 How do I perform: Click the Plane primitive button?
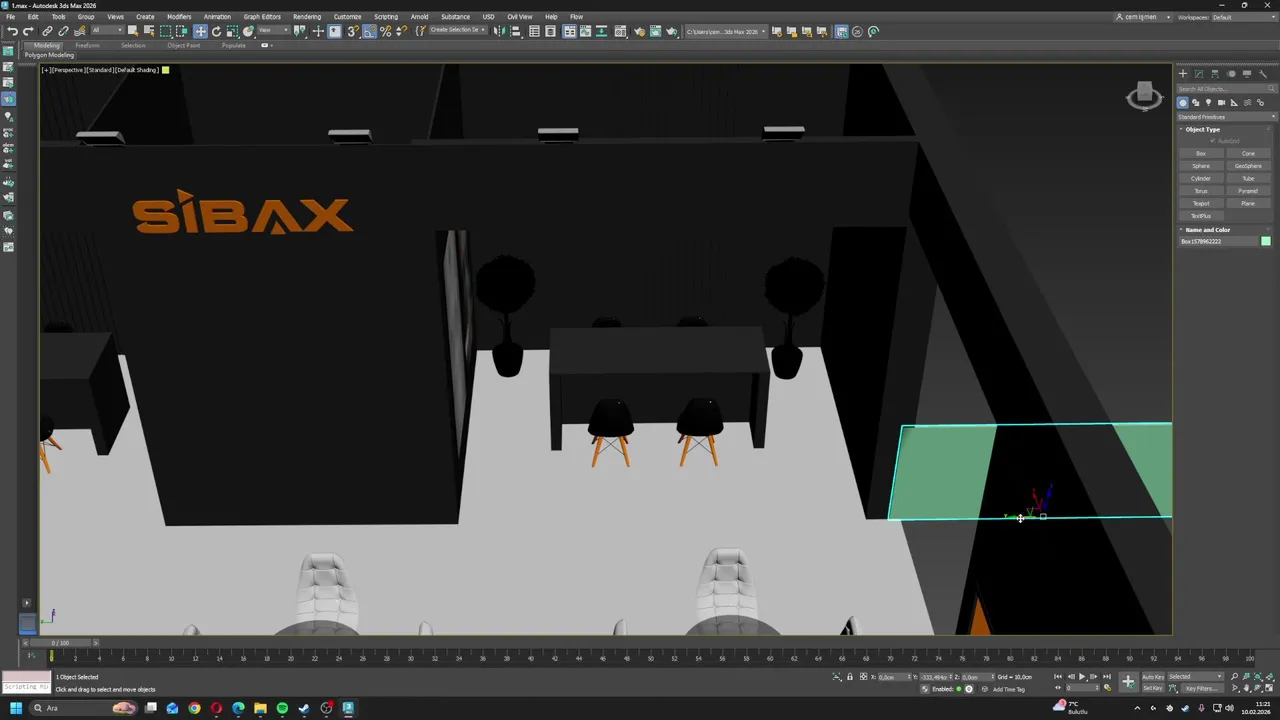pyautogui.click(x=1248, y=203)
